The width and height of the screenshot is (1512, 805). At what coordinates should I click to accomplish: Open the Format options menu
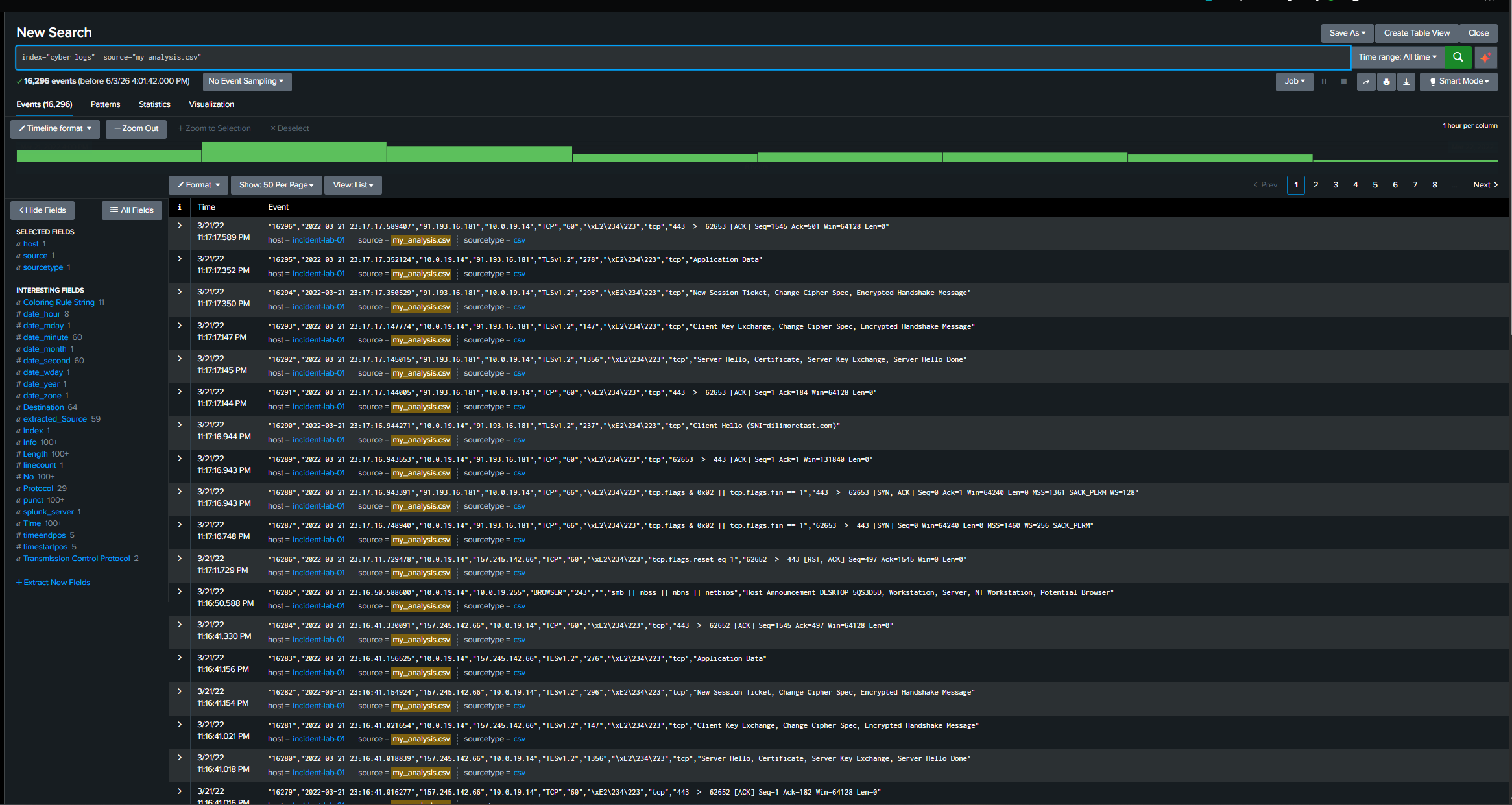click(198, 185)
